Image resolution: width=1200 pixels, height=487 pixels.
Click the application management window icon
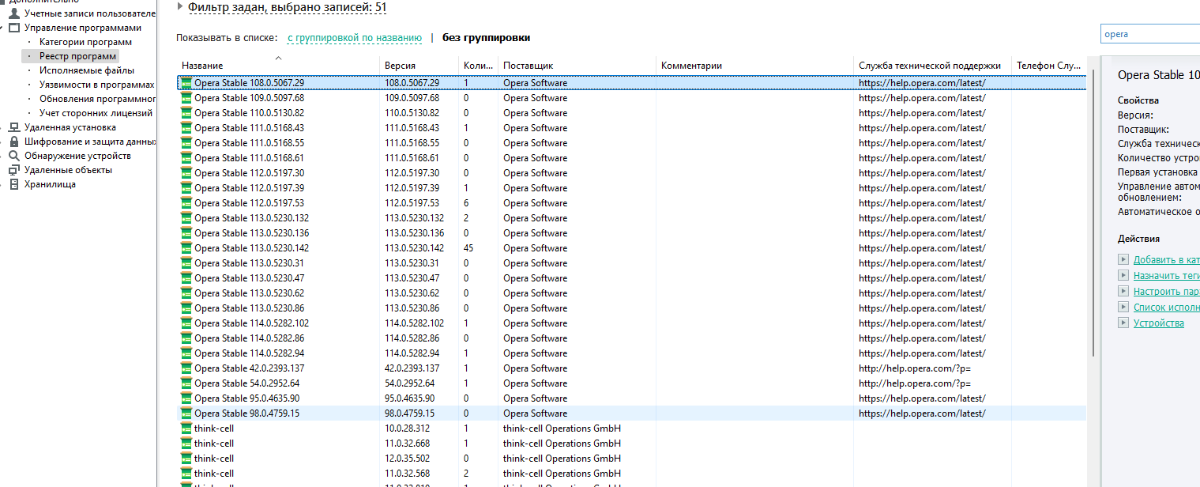pyautogui.click(x=14, y=28)
